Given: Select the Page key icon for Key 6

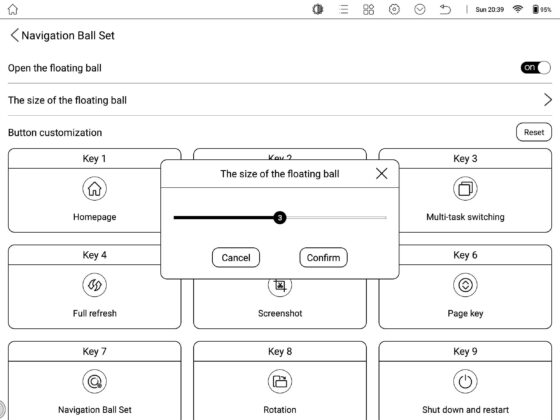Looking at the screenshot, I should [465, 285].
